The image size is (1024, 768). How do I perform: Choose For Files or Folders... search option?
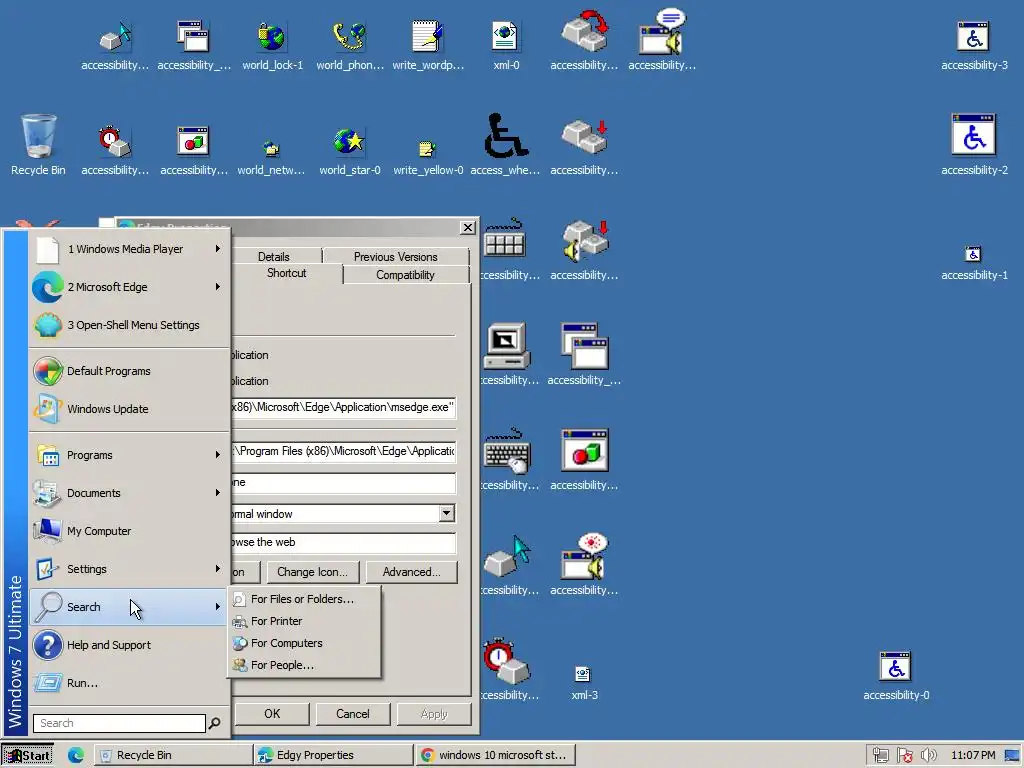click(x=304, y=599)
